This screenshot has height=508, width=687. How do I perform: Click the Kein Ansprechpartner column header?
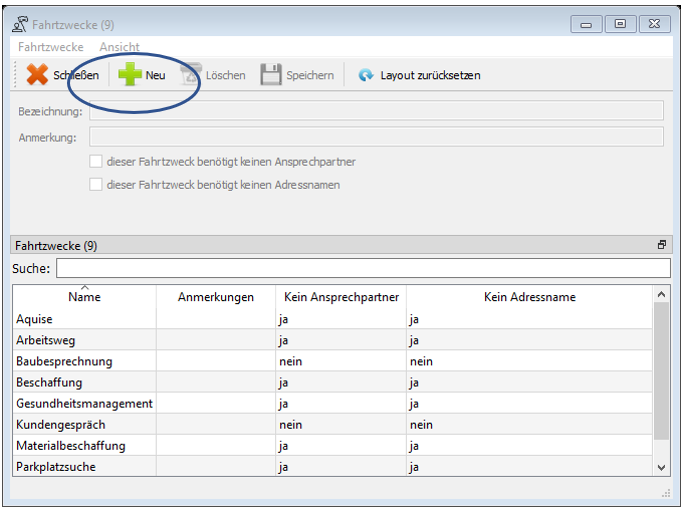(341, 296)
